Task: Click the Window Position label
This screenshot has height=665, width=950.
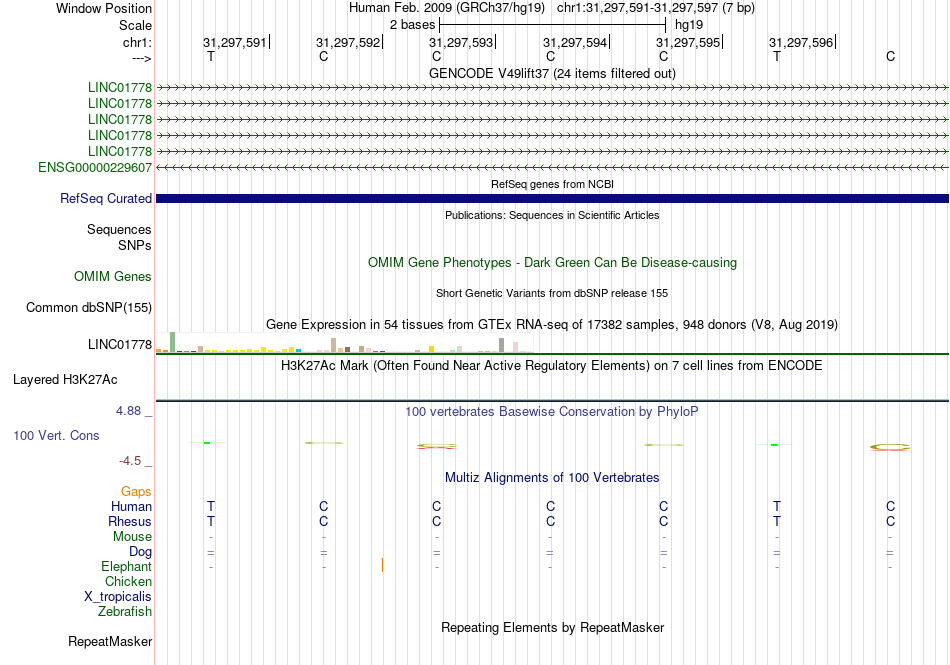Action: pyautogui.click(x=104, y=8)
